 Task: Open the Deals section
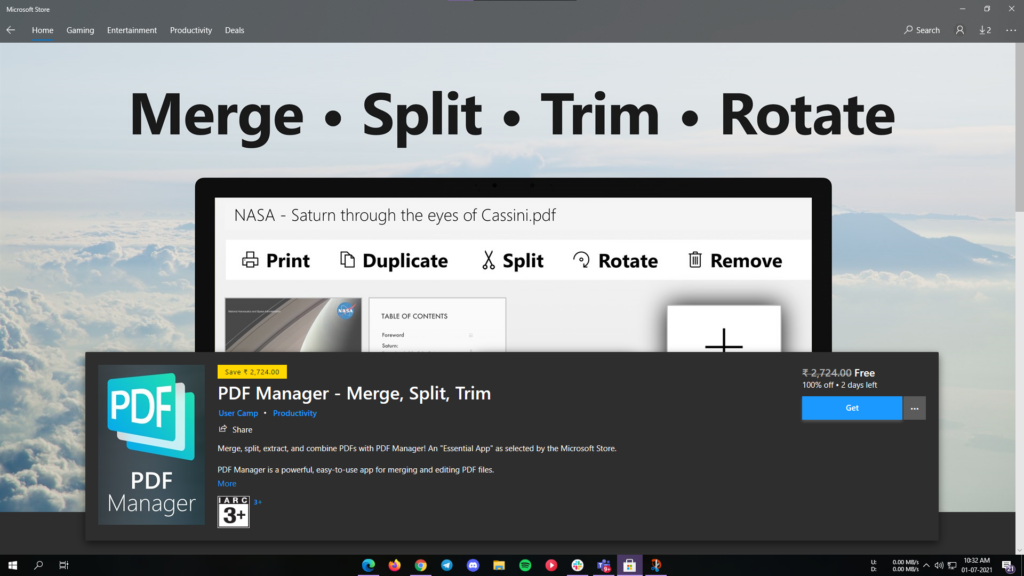[x=234, y=30]
